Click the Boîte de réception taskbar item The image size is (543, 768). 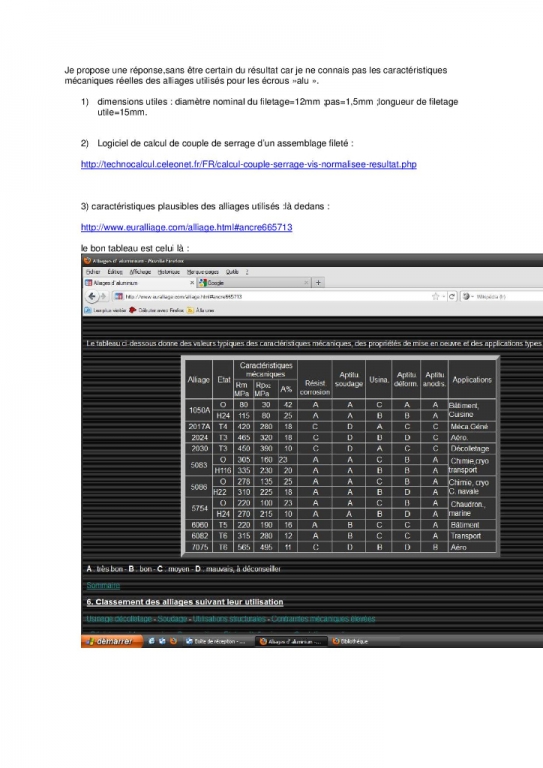pos(215,641)
